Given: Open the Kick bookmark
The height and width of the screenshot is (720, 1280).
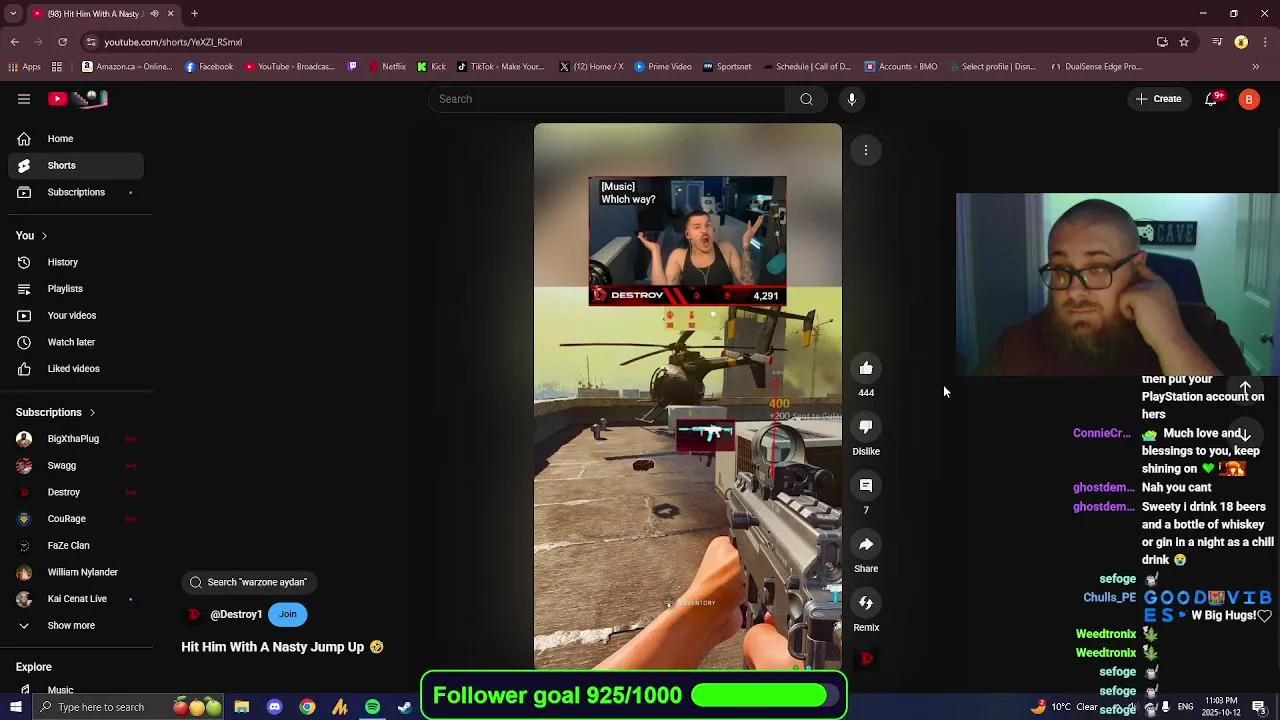Looking at the screenshot, I should point(431,67).
